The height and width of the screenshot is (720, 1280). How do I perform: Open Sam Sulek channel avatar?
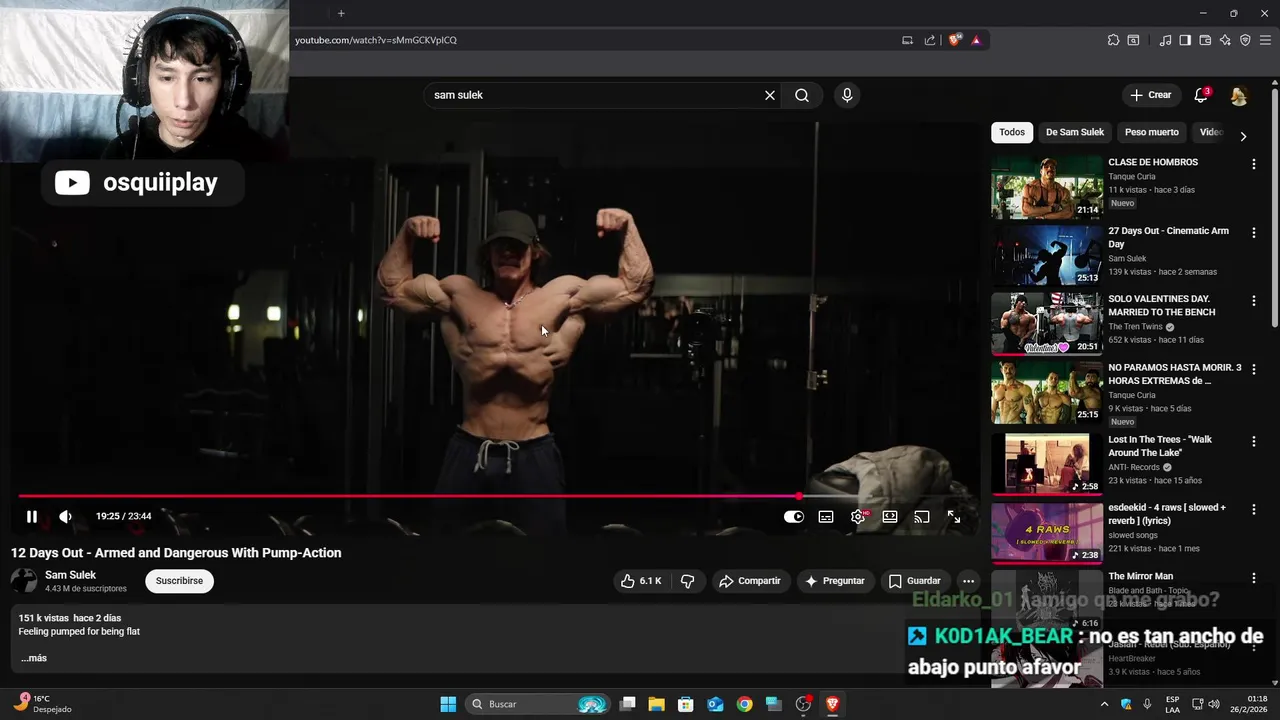point(24,581)
